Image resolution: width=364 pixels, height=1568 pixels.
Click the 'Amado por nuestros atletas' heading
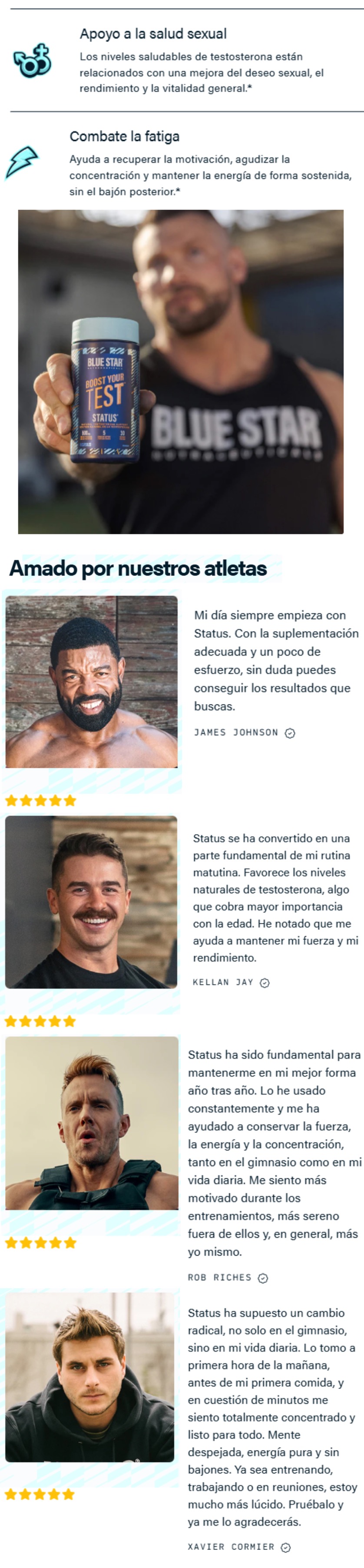[138, 568]
